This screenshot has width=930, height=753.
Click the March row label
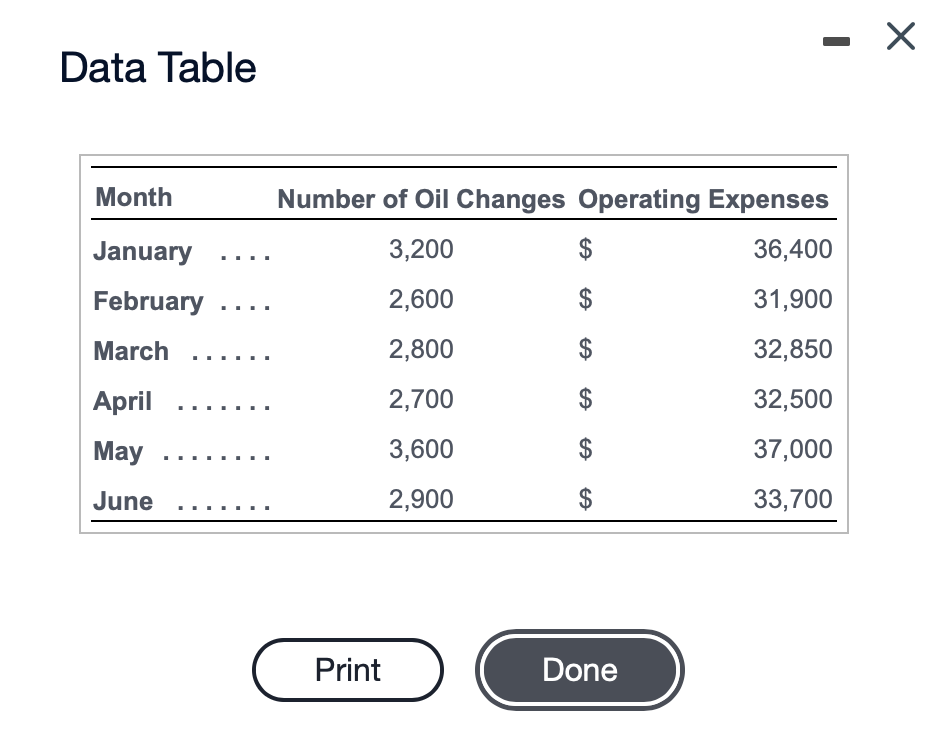tap(130, 351)
